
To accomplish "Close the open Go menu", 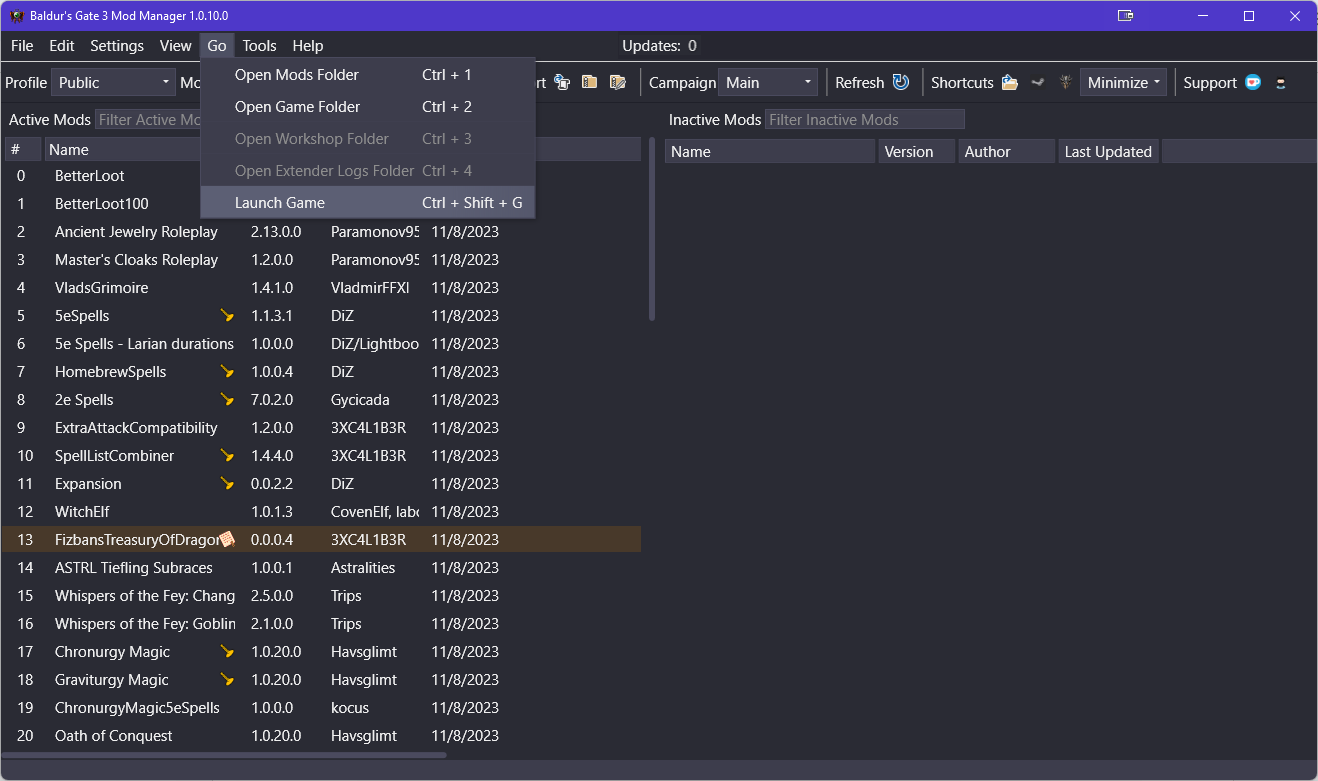I will click(x=217, y=46).
